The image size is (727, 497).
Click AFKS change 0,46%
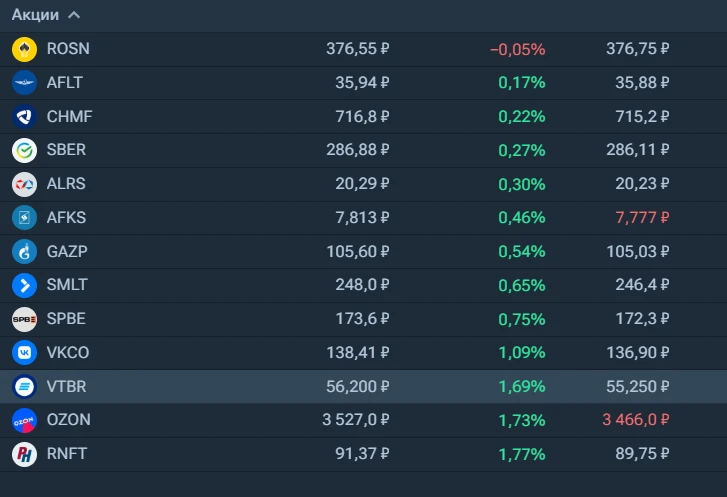522,217
